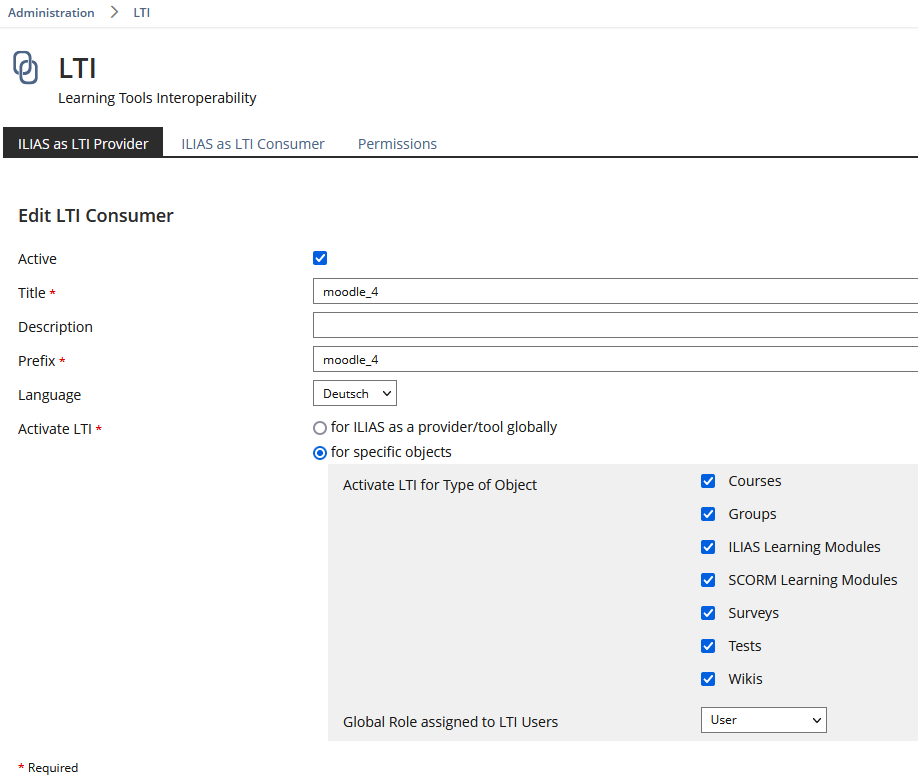
Task: Click the LTI chain-link icon
Action: 26,68
